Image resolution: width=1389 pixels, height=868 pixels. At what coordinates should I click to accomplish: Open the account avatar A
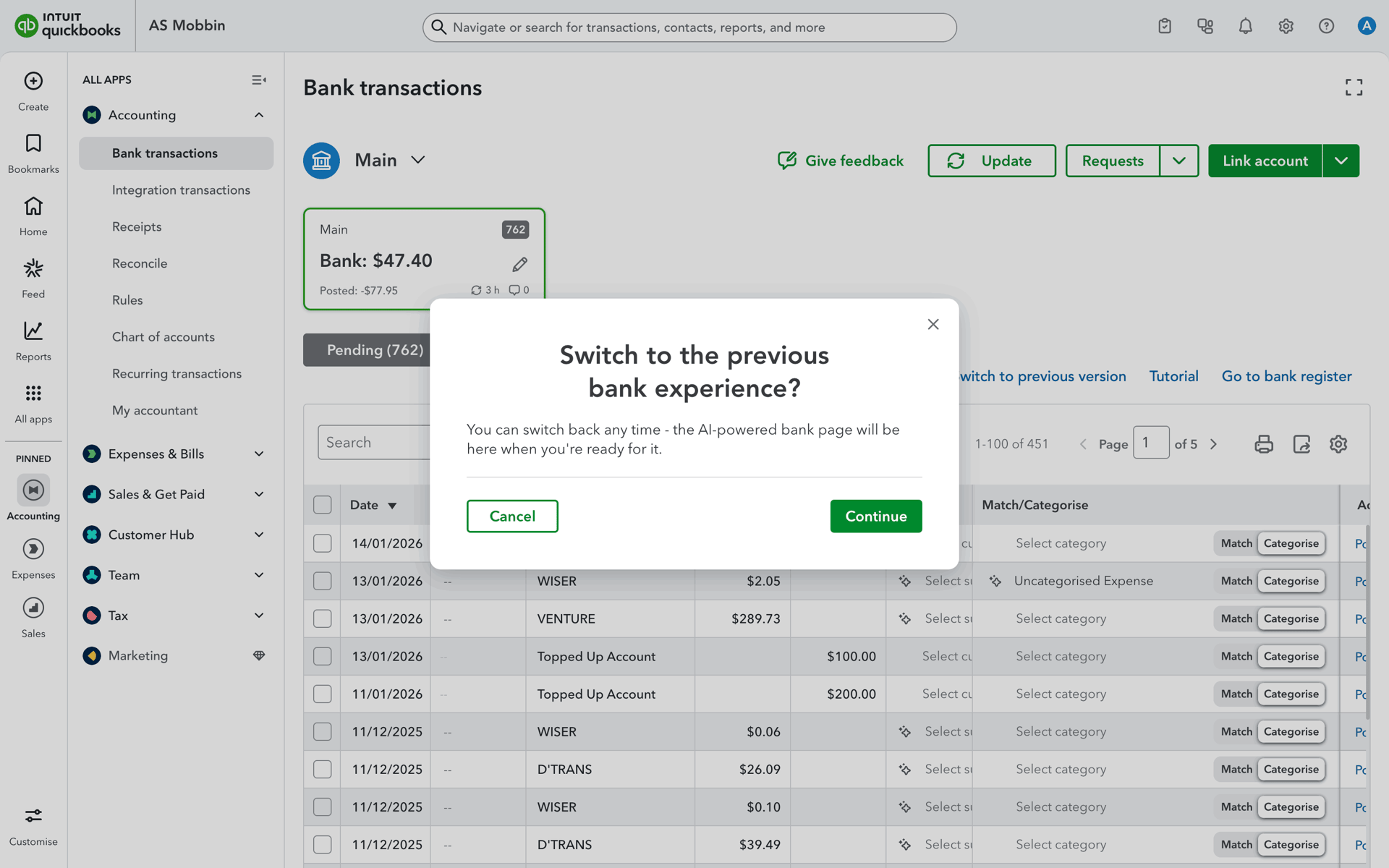(1366, 26)
